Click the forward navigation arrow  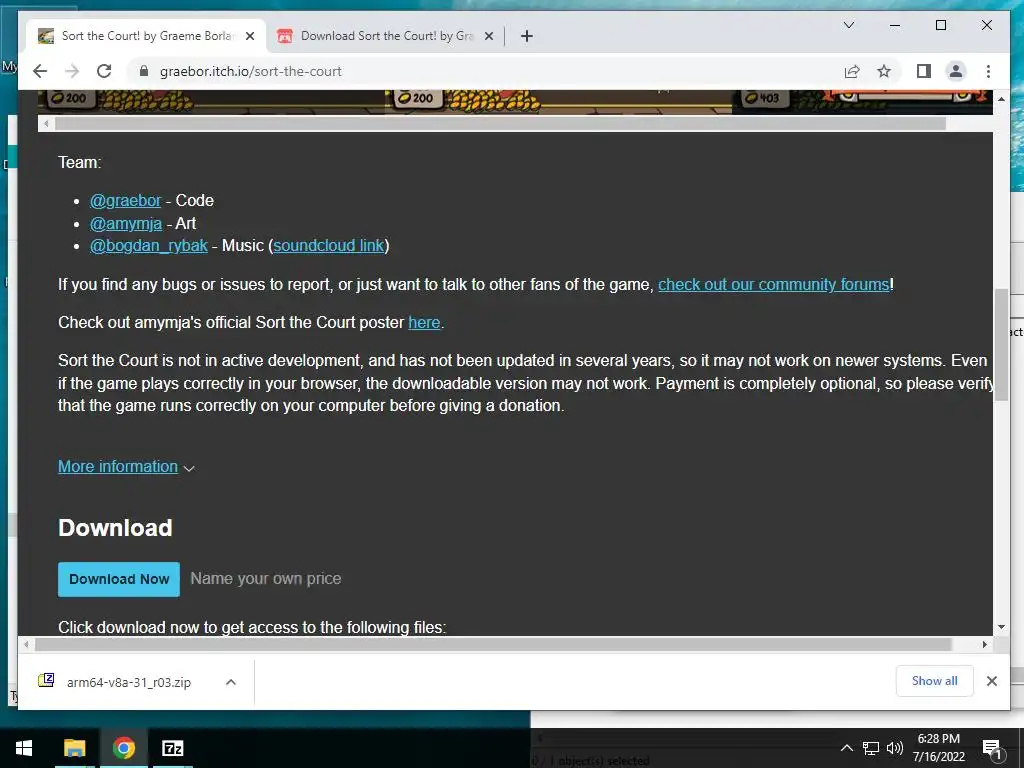72,71
